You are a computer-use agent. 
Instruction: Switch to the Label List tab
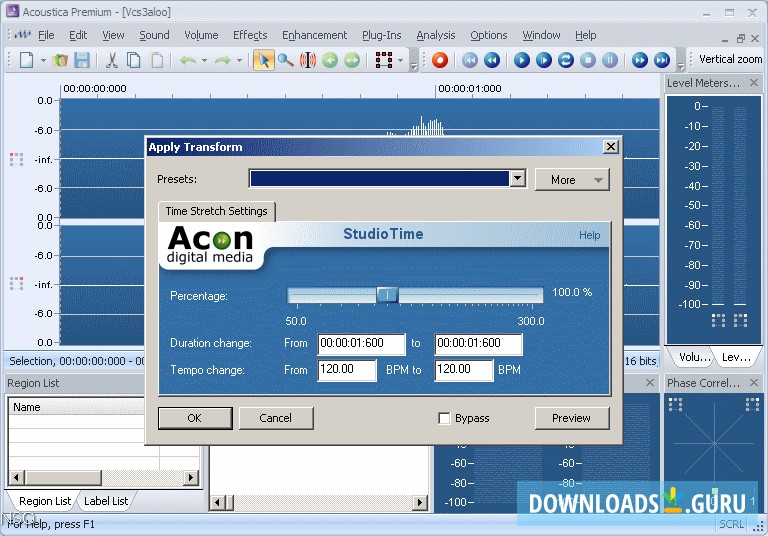pyautogui.click(x=106, y=501)
